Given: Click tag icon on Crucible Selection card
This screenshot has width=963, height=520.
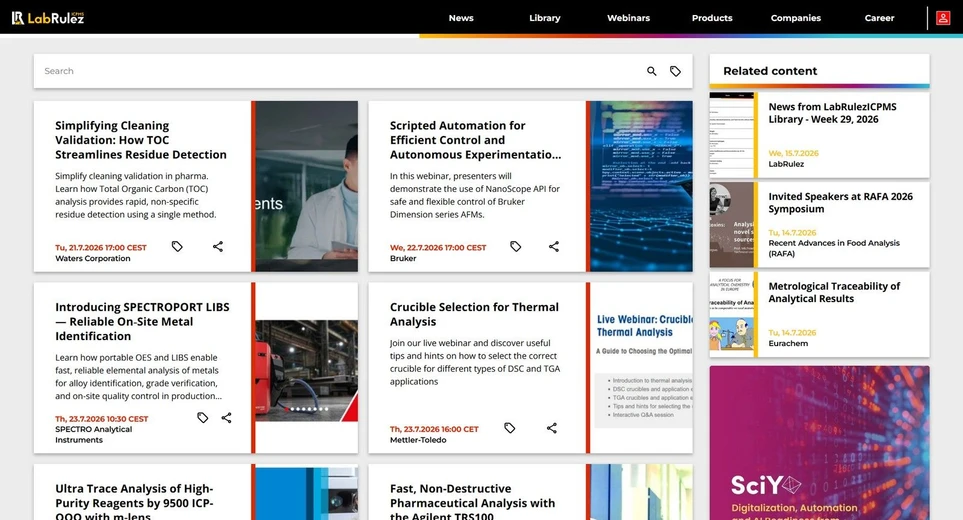Looking at the screenshot, I should coord(509,428).
